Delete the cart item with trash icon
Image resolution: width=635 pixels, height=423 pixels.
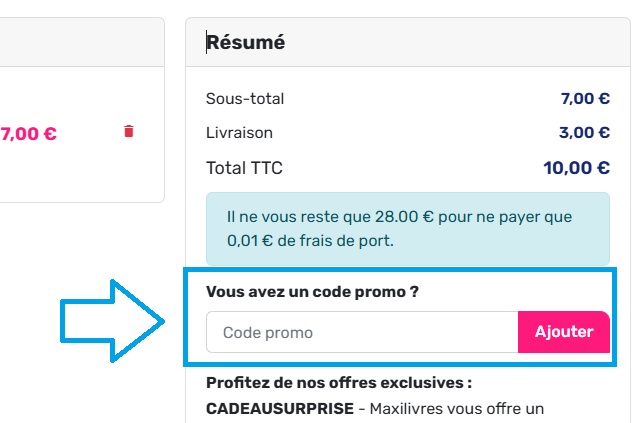(128, 132)
